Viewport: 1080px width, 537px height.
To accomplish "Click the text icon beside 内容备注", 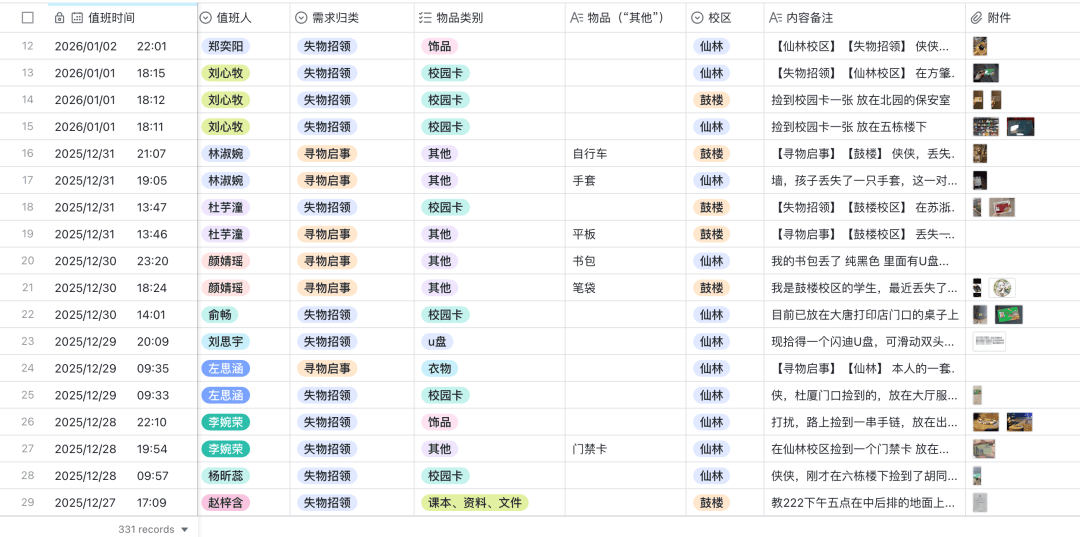I will pos(773,18).
